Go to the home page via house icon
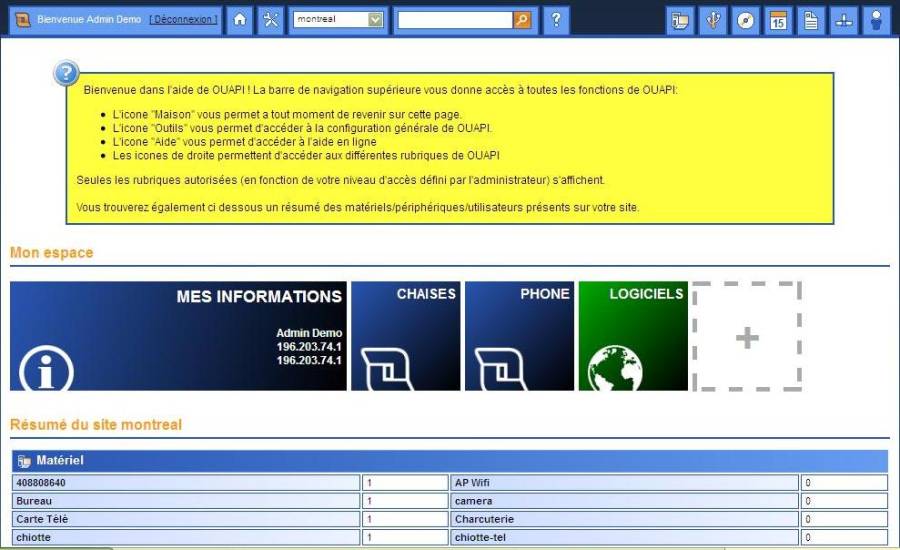The height and width of the screenshot is (550, 900). (240, 20)
